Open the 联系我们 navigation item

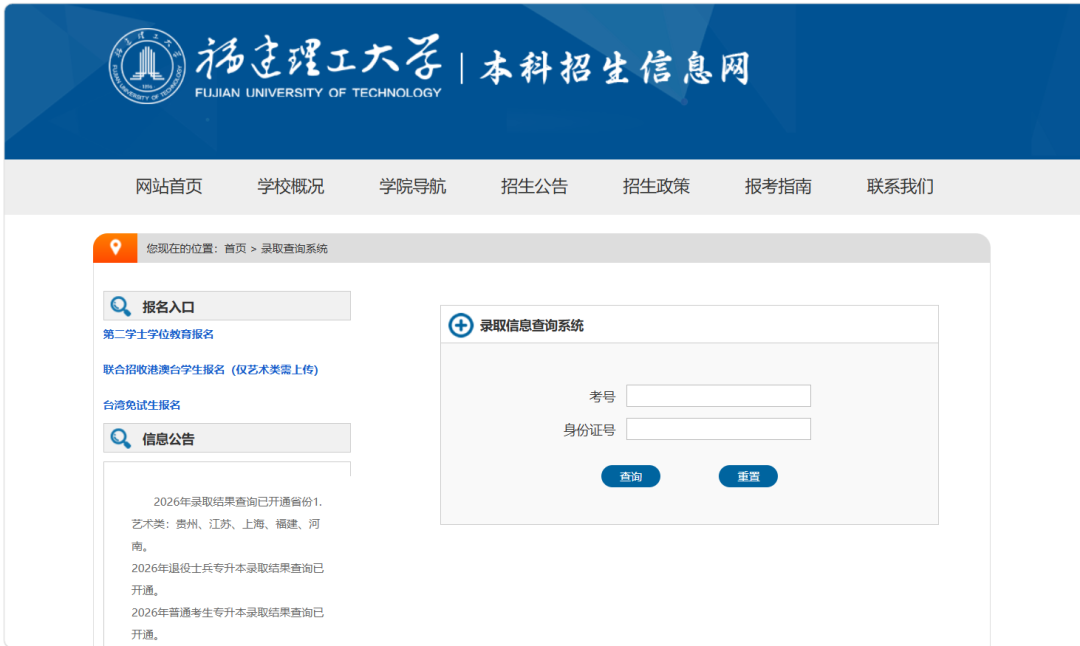(900, 186)
